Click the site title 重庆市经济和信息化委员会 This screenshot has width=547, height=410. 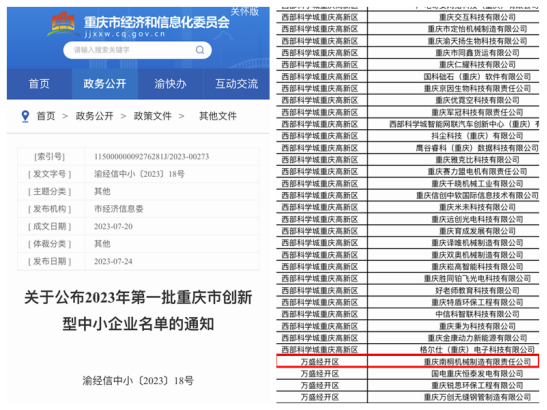click(156, 23)
